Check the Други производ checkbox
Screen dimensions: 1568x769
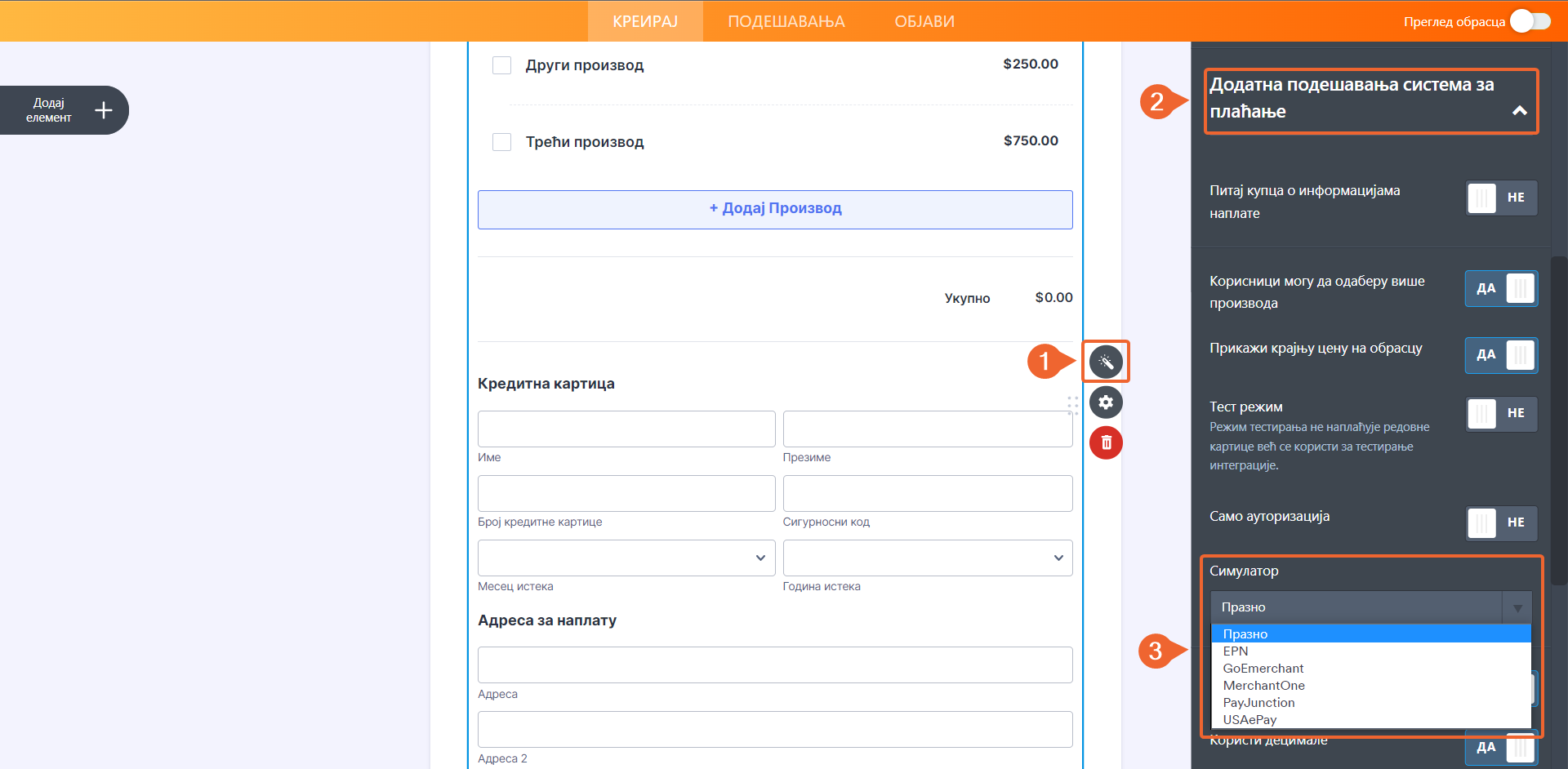501,65
